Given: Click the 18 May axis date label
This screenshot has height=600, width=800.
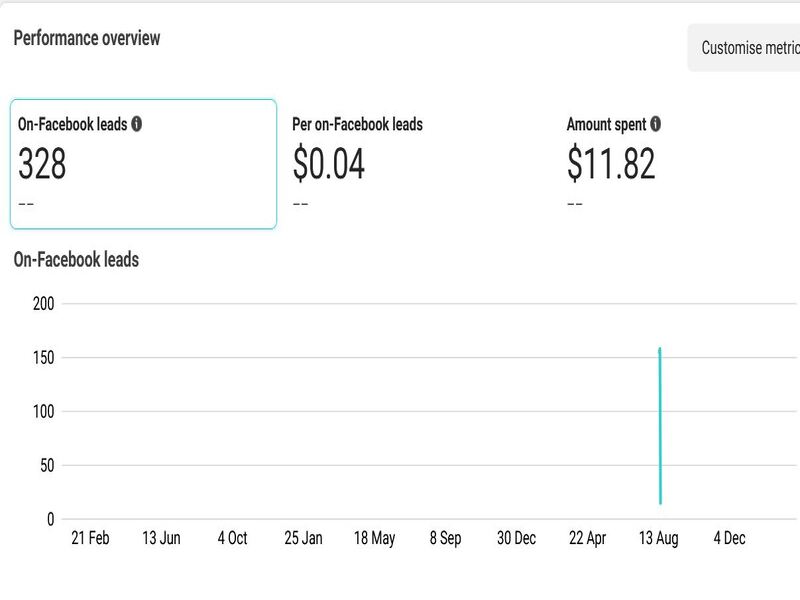Looking at the screenshot, I should [375, 538].
